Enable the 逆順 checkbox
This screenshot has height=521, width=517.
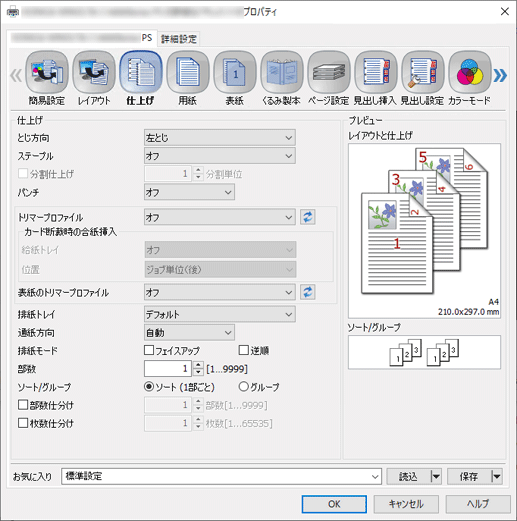244,350
